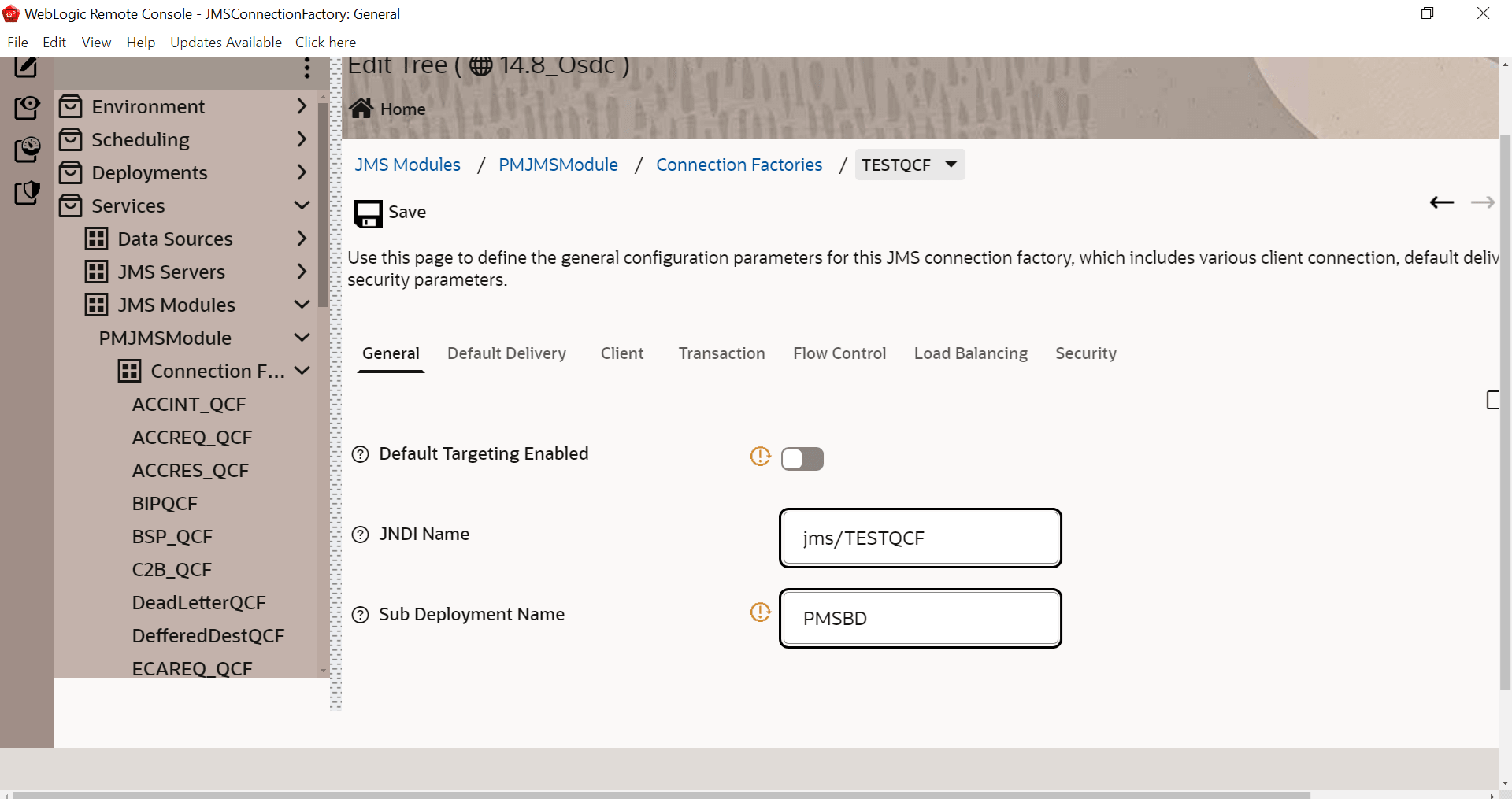Screen dimensions: 1512x799
Task: Toggle Default Targeting Enabled switch
Action: pos(802,459)
